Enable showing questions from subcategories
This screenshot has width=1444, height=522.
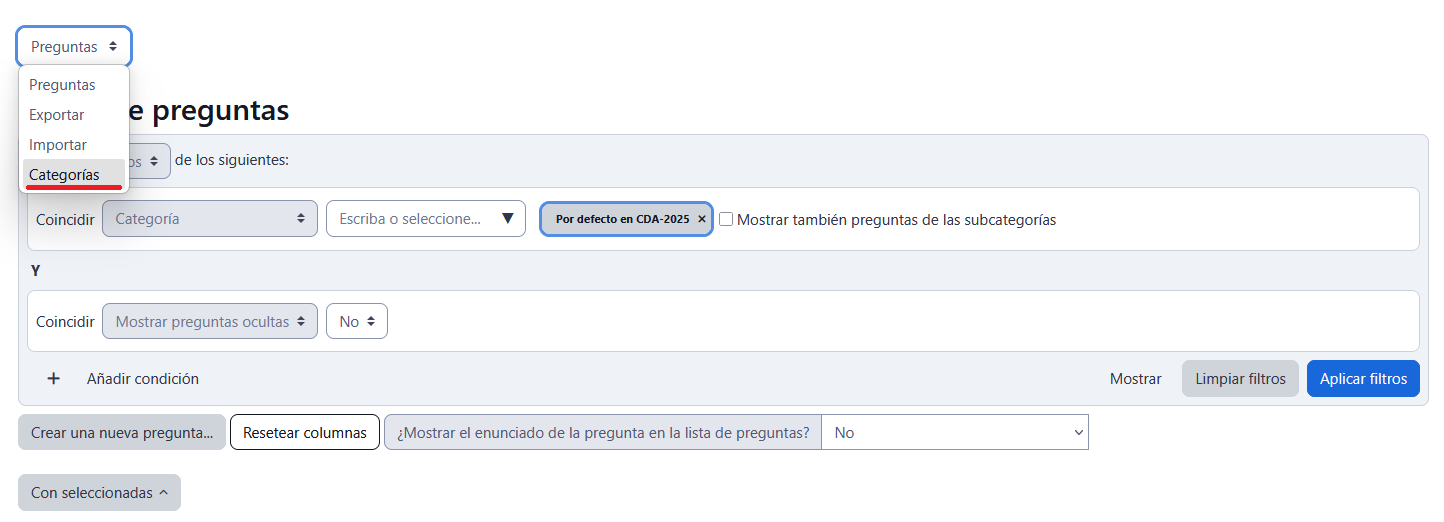pyautogui.click(x=726, y=219)
